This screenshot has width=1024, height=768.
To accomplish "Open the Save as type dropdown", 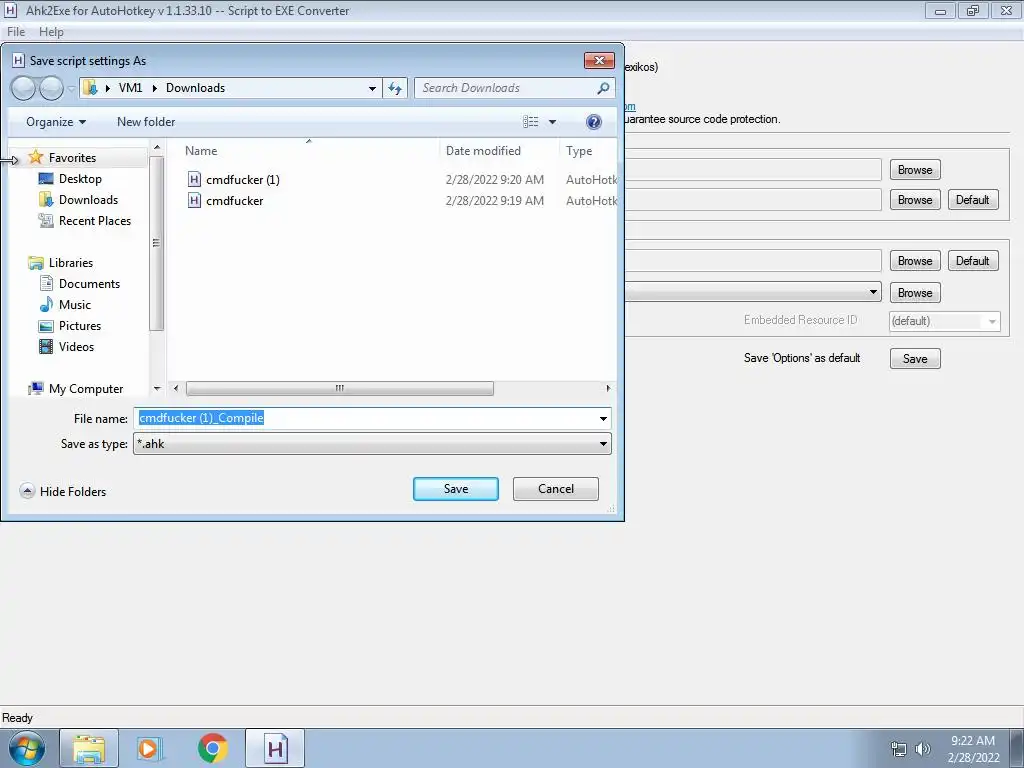I will 603,444.
